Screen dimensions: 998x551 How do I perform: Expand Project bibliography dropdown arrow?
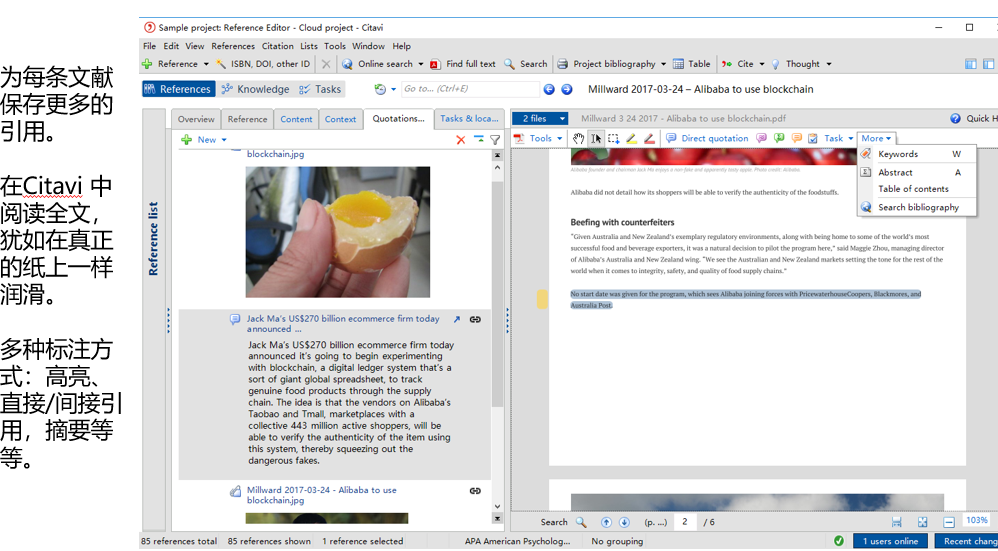(663, 64)
